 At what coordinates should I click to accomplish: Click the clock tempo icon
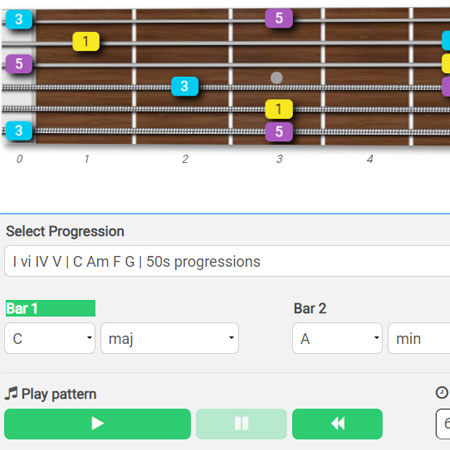(442, 392)
